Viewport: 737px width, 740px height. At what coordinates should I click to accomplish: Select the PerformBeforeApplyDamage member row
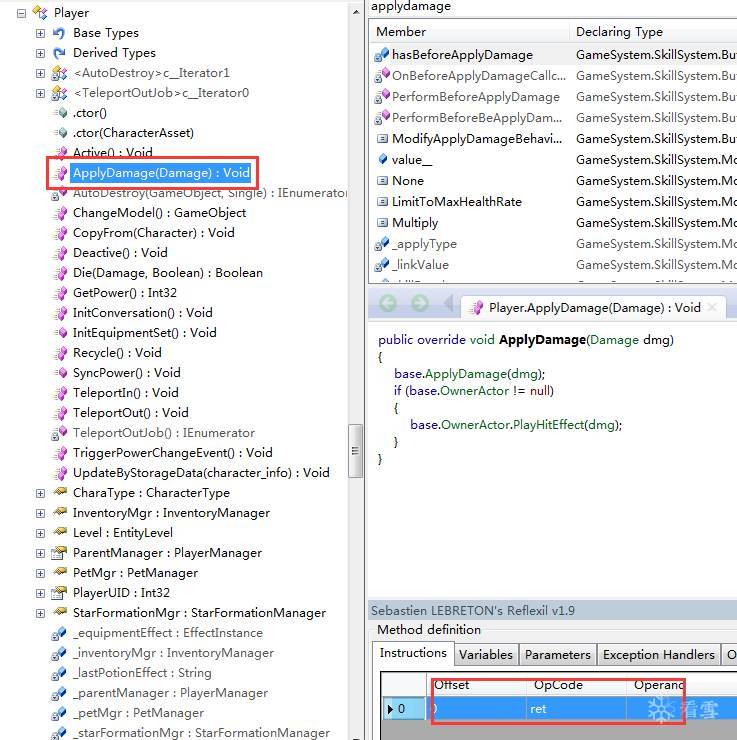[553, 97]
